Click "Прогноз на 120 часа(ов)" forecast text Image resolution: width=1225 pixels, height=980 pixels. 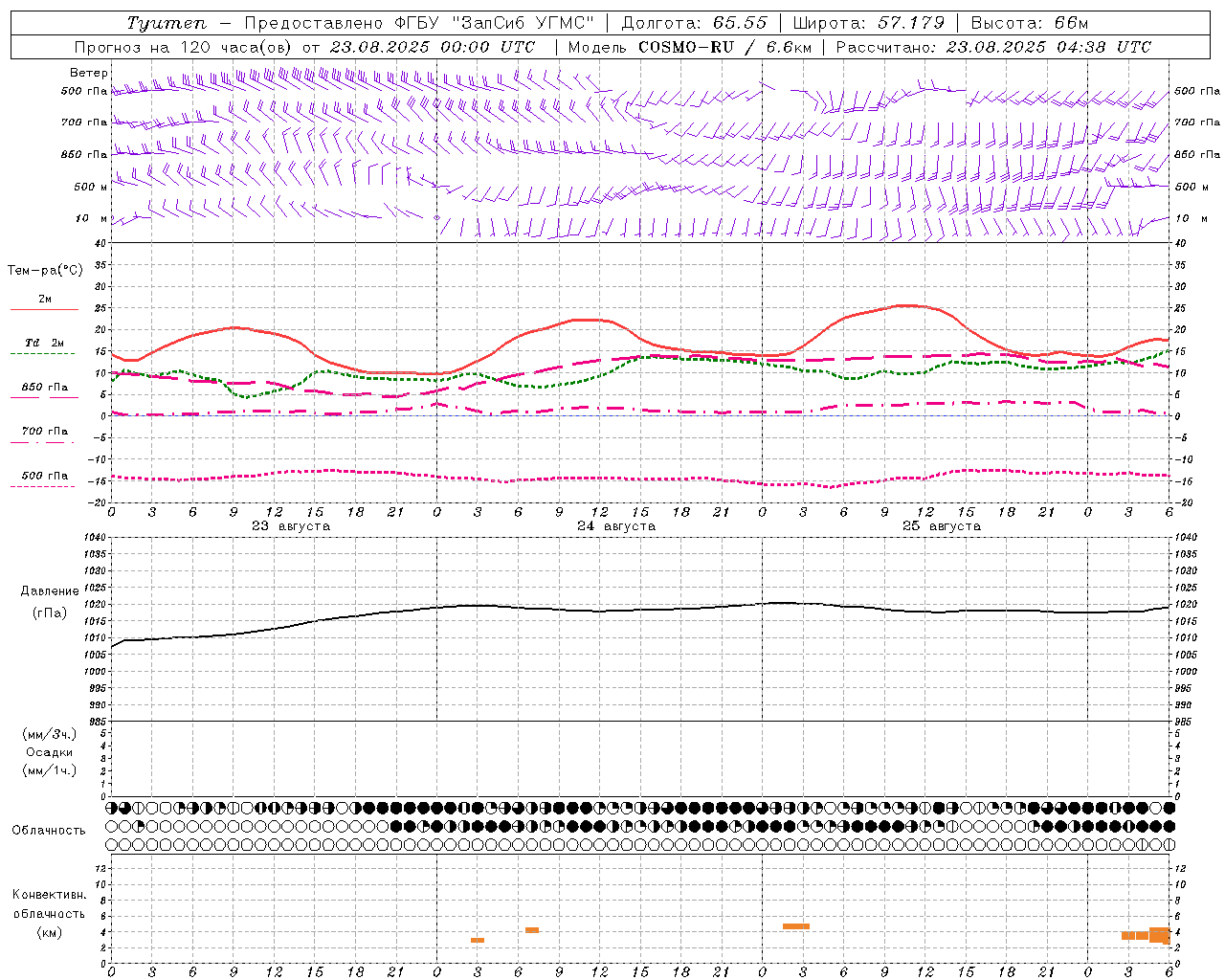coord(185,47)
